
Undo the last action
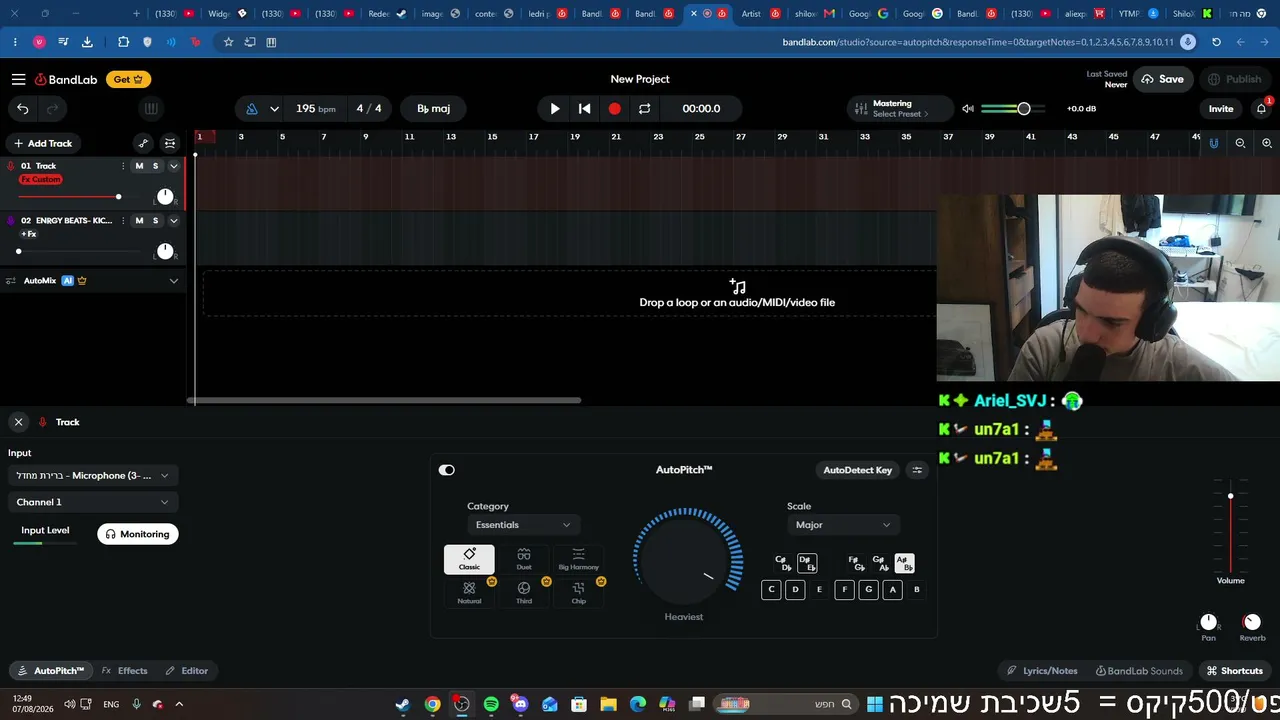point(23,109)
